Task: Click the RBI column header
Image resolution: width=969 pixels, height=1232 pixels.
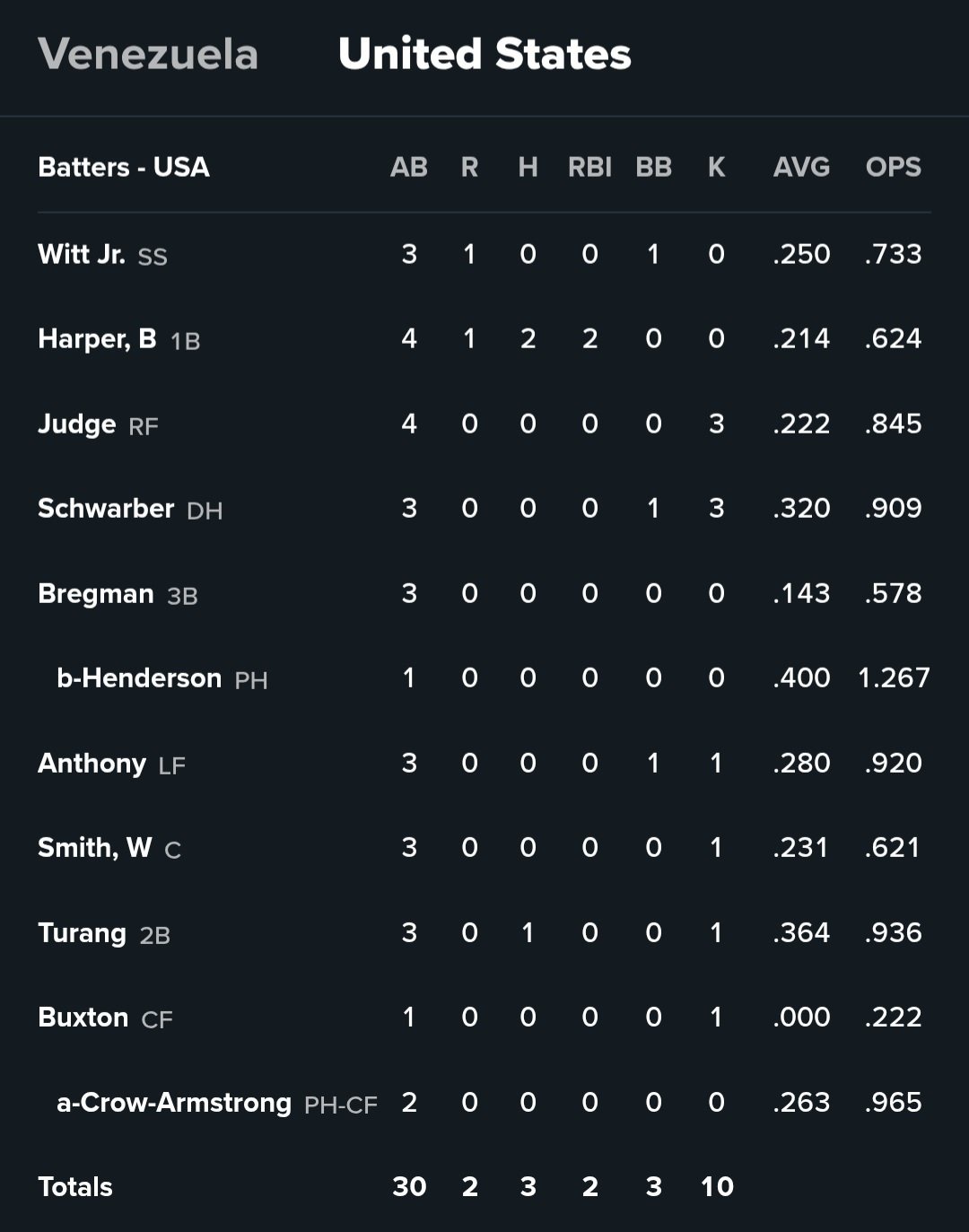Action: click(589, 167)
